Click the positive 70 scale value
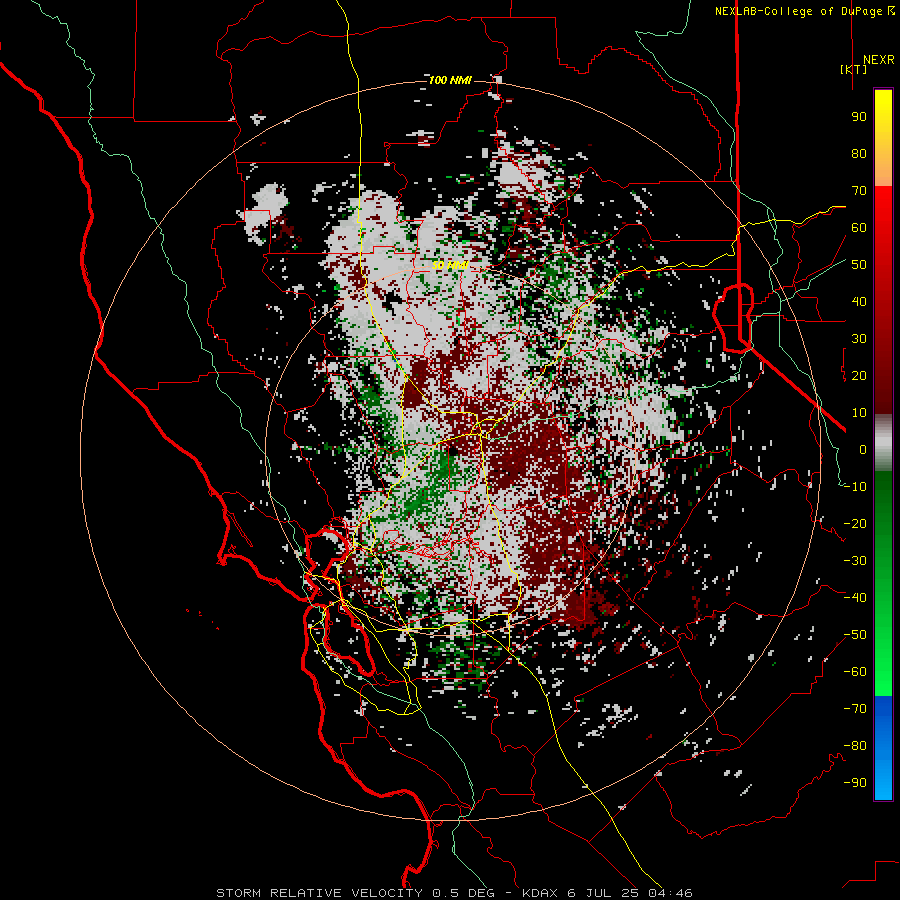This screenshot has height=900, width=900. point(859,191)
